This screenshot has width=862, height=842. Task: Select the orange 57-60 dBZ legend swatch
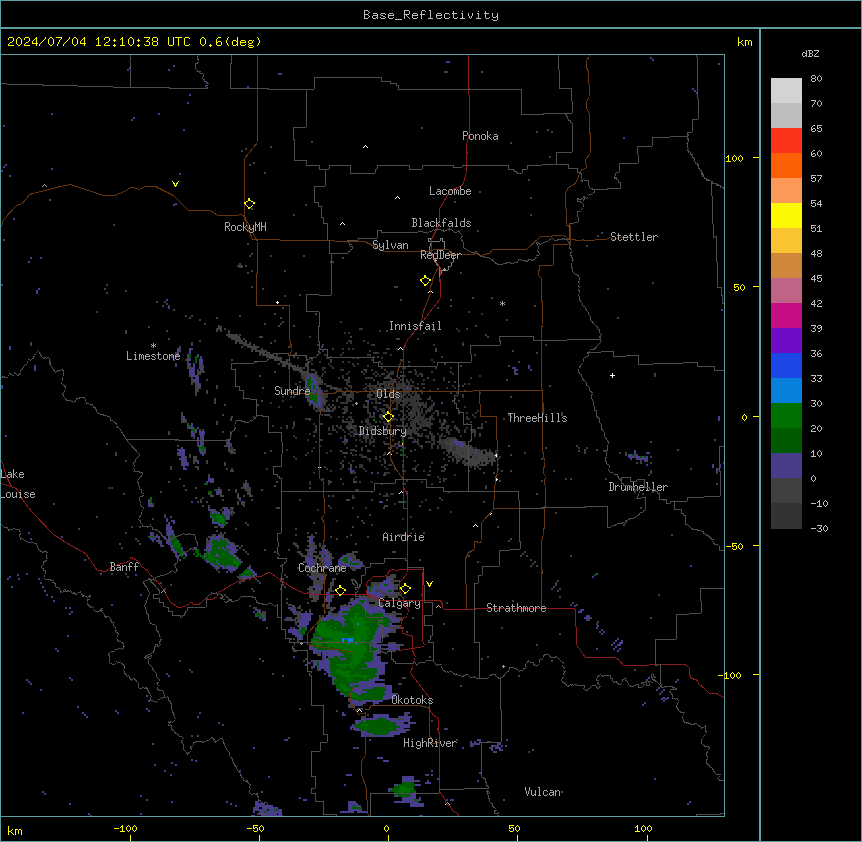pos(786,165)
